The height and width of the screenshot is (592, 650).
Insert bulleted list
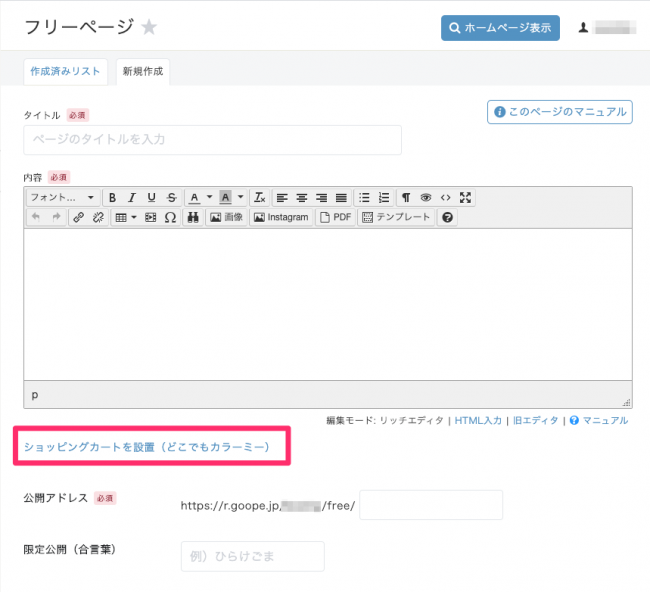click(x=364, y=198)
